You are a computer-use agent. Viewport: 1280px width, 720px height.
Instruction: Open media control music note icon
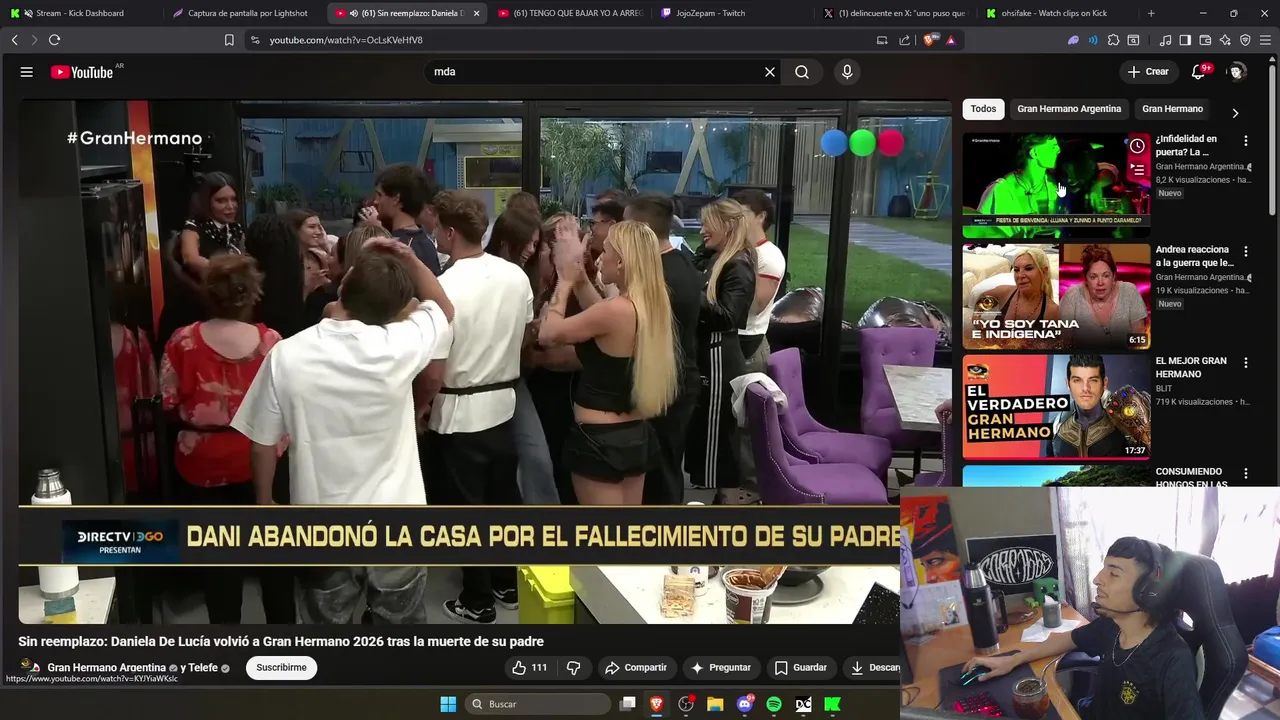(x=1165, y=40)
